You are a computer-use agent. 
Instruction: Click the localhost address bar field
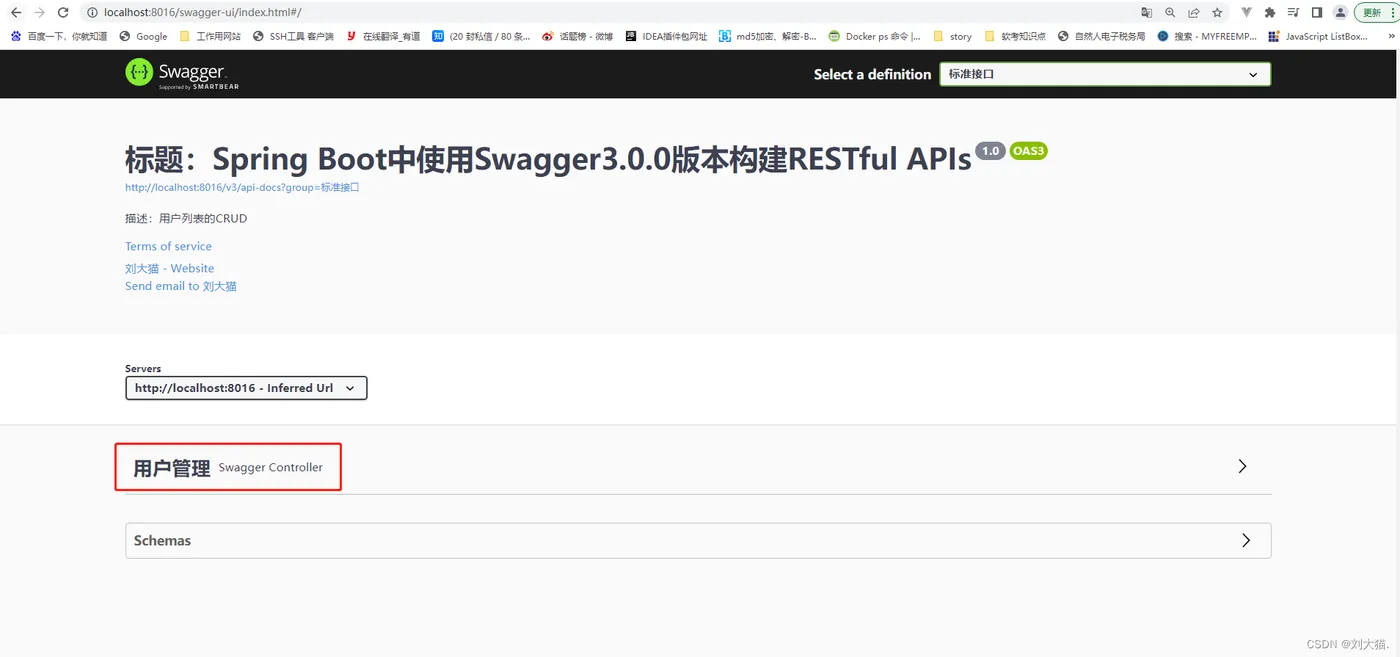click(x=600, y=13)
